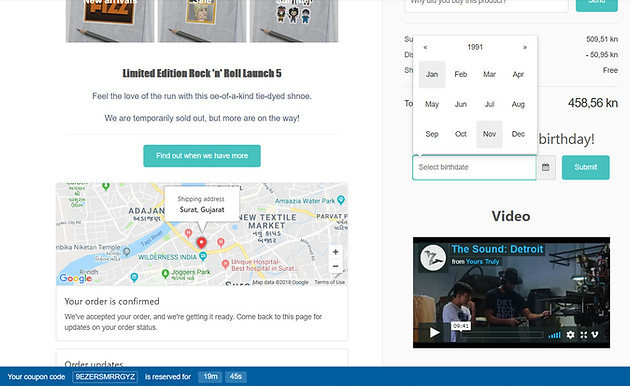
Task: Click the Select birthdate input field
Action: tap(474, 167)
